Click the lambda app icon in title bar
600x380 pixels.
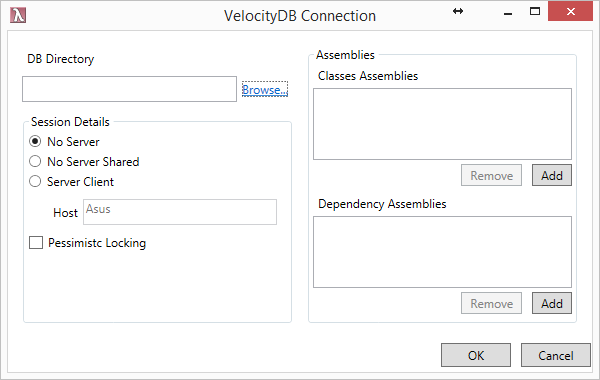click(x=18, y=15)
